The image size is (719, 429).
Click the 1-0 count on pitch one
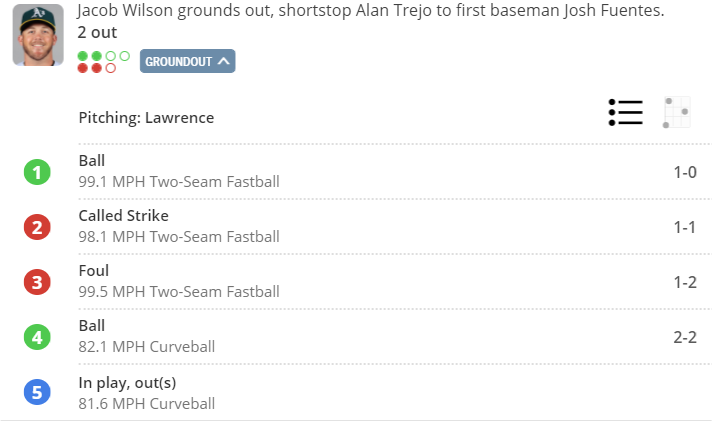click(x=685, y=172)
